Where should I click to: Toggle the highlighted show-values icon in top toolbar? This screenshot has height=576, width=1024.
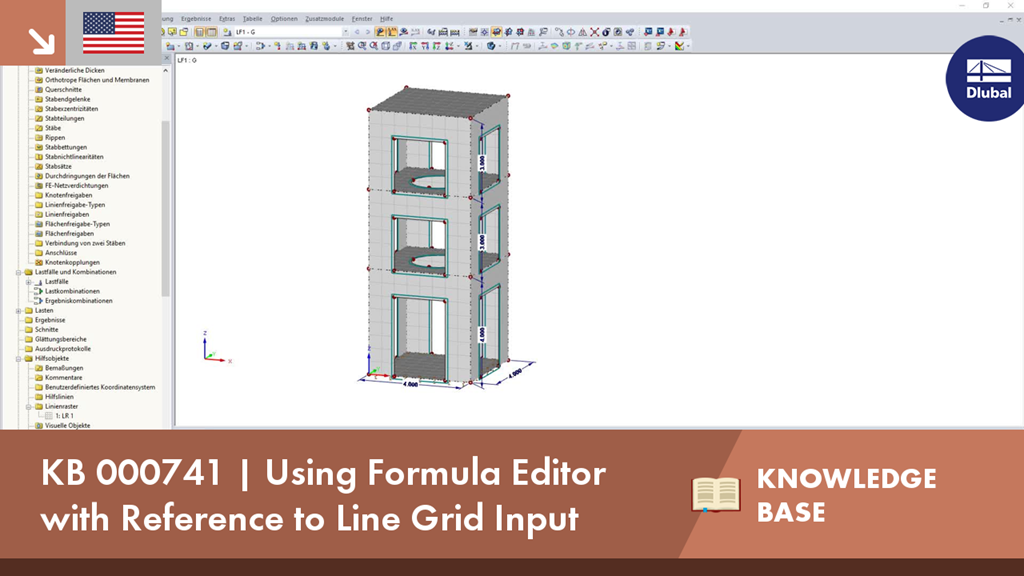(x=392, y=31)
